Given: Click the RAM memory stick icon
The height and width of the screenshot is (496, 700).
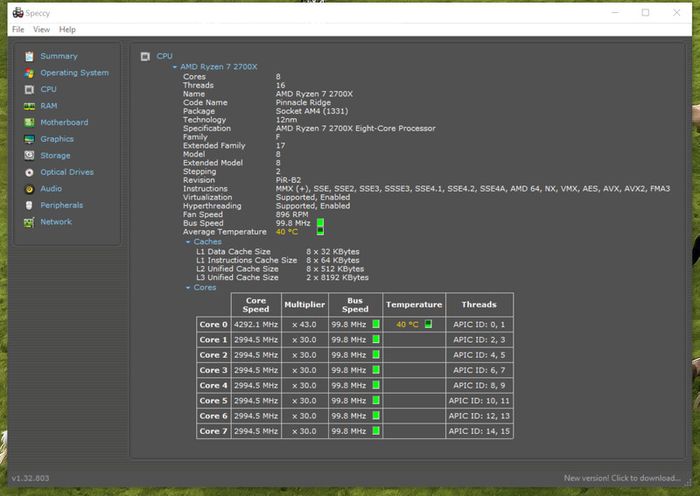Looking at the screenshot, I should point(29,106).
